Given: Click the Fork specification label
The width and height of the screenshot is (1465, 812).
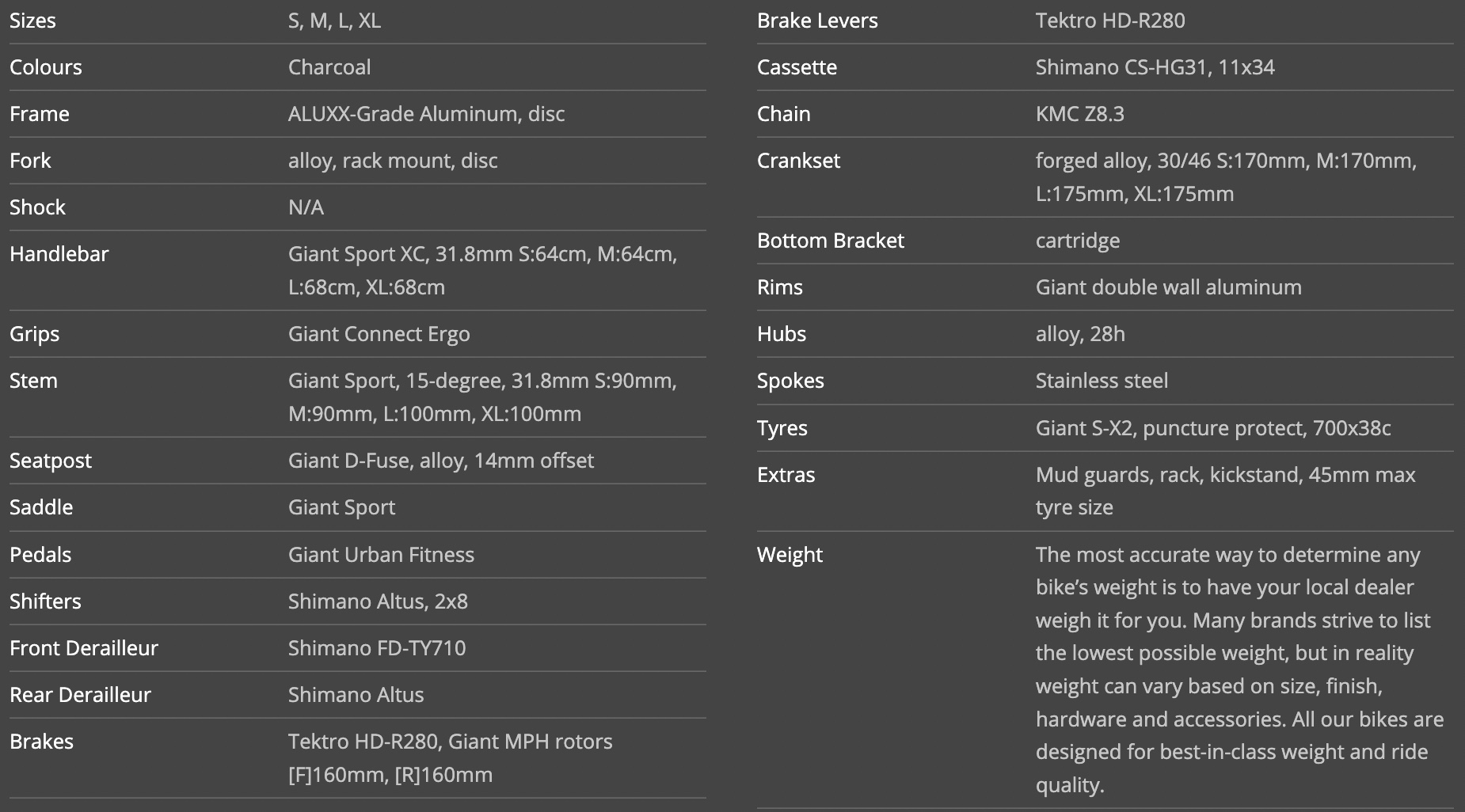Looking at the screenshot, I should click(x=30, y=161).
